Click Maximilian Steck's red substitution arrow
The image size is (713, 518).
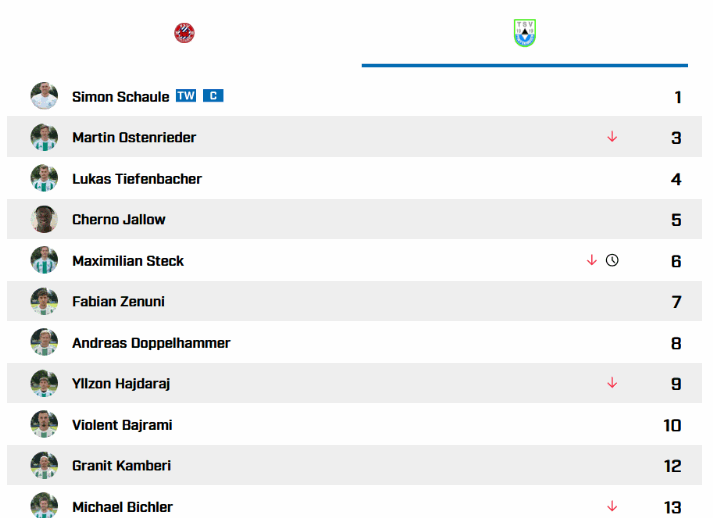pos(592,260)
